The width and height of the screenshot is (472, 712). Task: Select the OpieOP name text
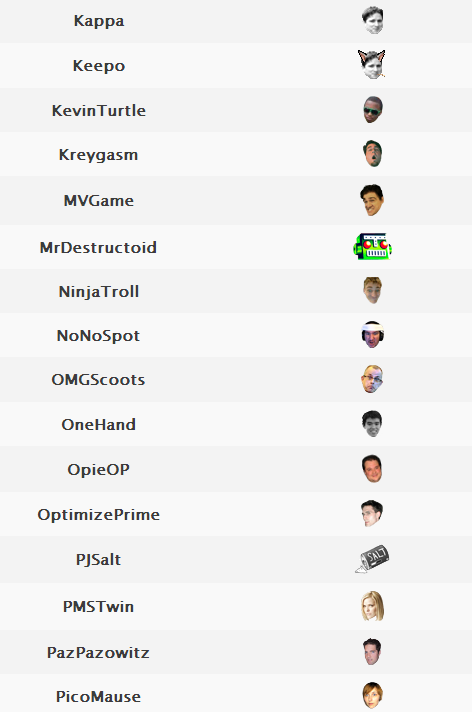point(99,469)
